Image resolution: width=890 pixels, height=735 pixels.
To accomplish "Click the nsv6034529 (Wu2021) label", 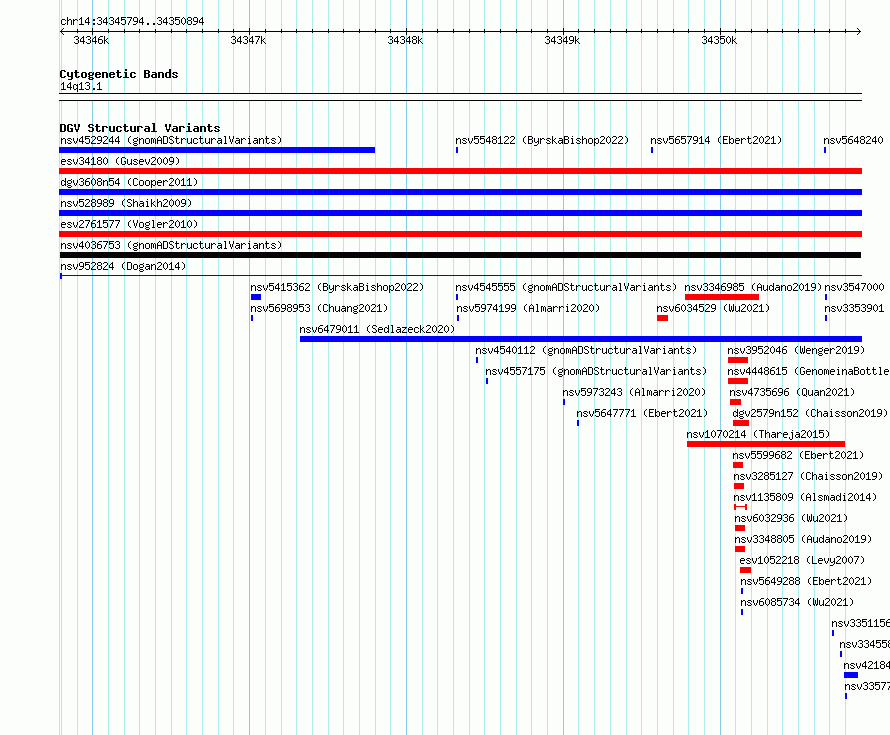I will 713,308.
